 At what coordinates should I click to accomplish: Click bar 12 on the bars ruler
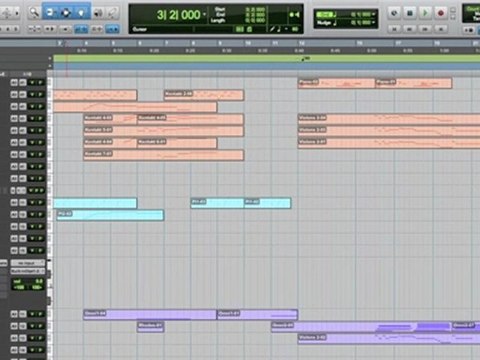point(302,43)
